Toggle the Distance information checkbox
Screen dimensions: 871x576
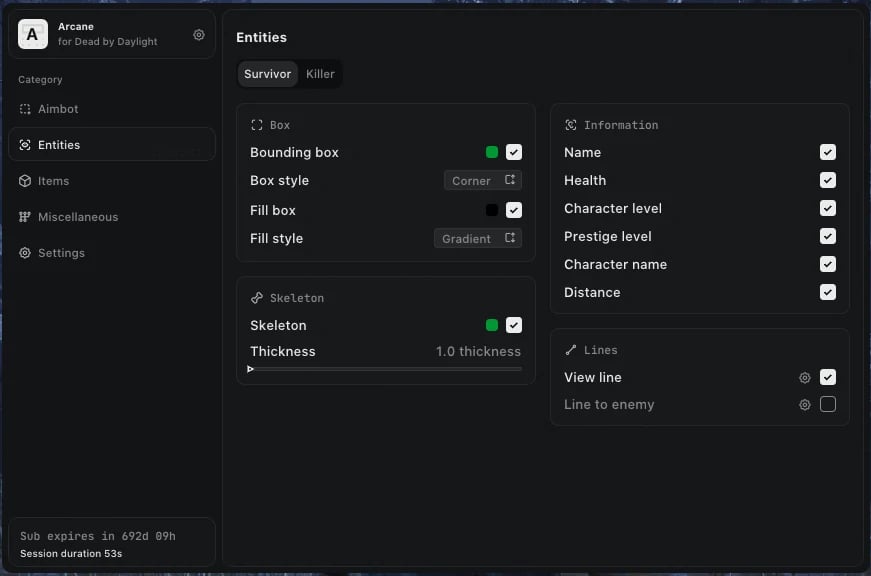[x=828, y=293]
